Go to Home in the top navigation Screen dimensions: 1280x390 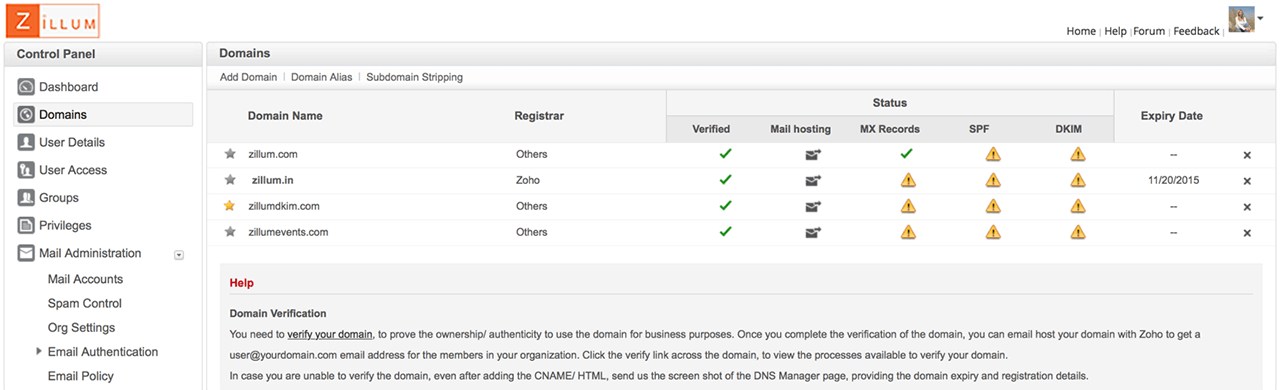[x=1081, y=31]
